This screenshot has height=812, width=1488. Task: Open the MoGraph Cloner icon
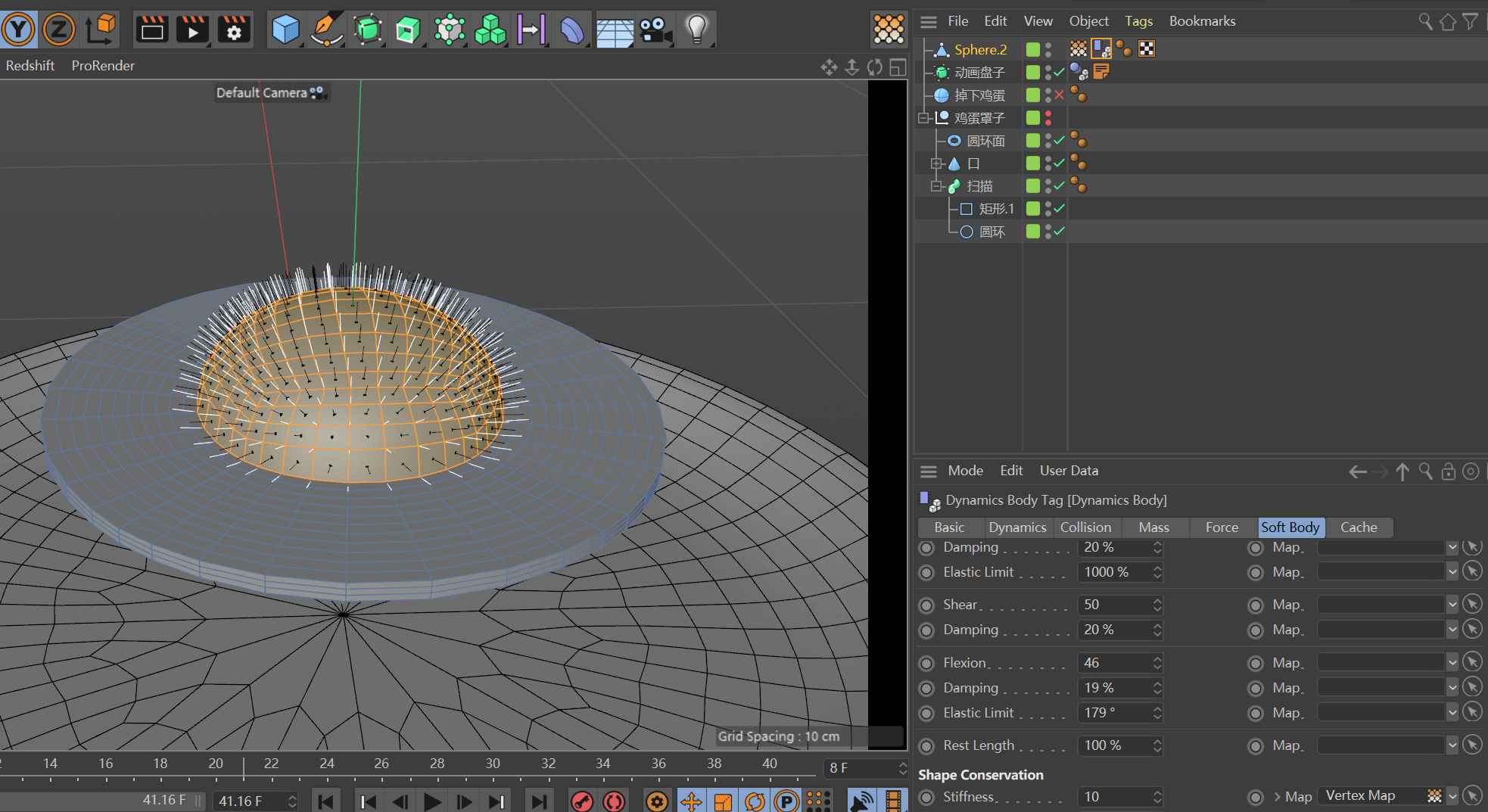[x=450, y=30]
